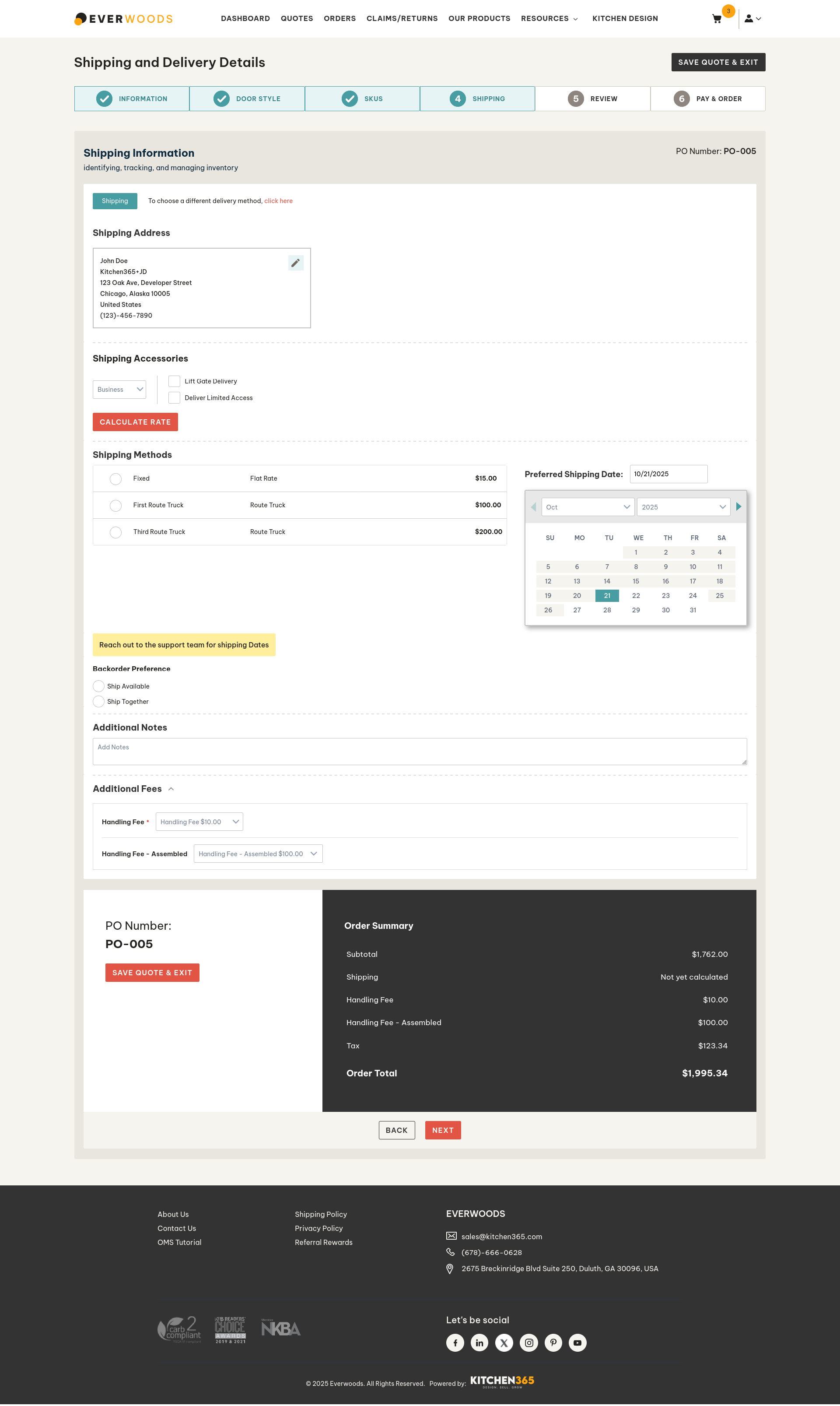Open the YouTube social icon
840x1406 pixels.
[x=577, y=1343]
